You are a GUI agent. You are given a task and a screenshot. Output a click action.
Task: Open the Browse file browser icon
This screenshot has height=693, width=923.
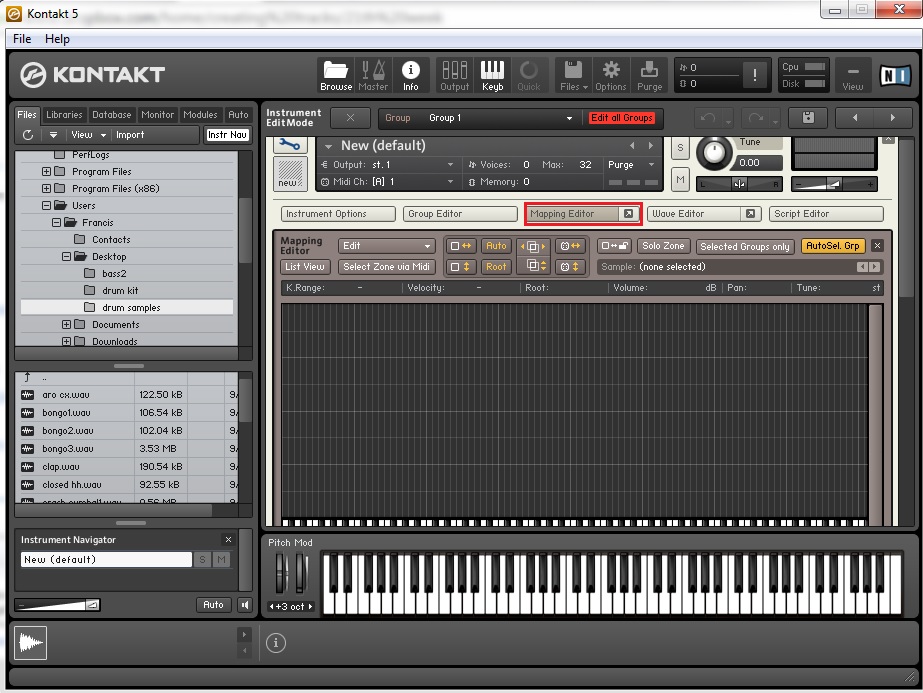[x=336, y=75]
